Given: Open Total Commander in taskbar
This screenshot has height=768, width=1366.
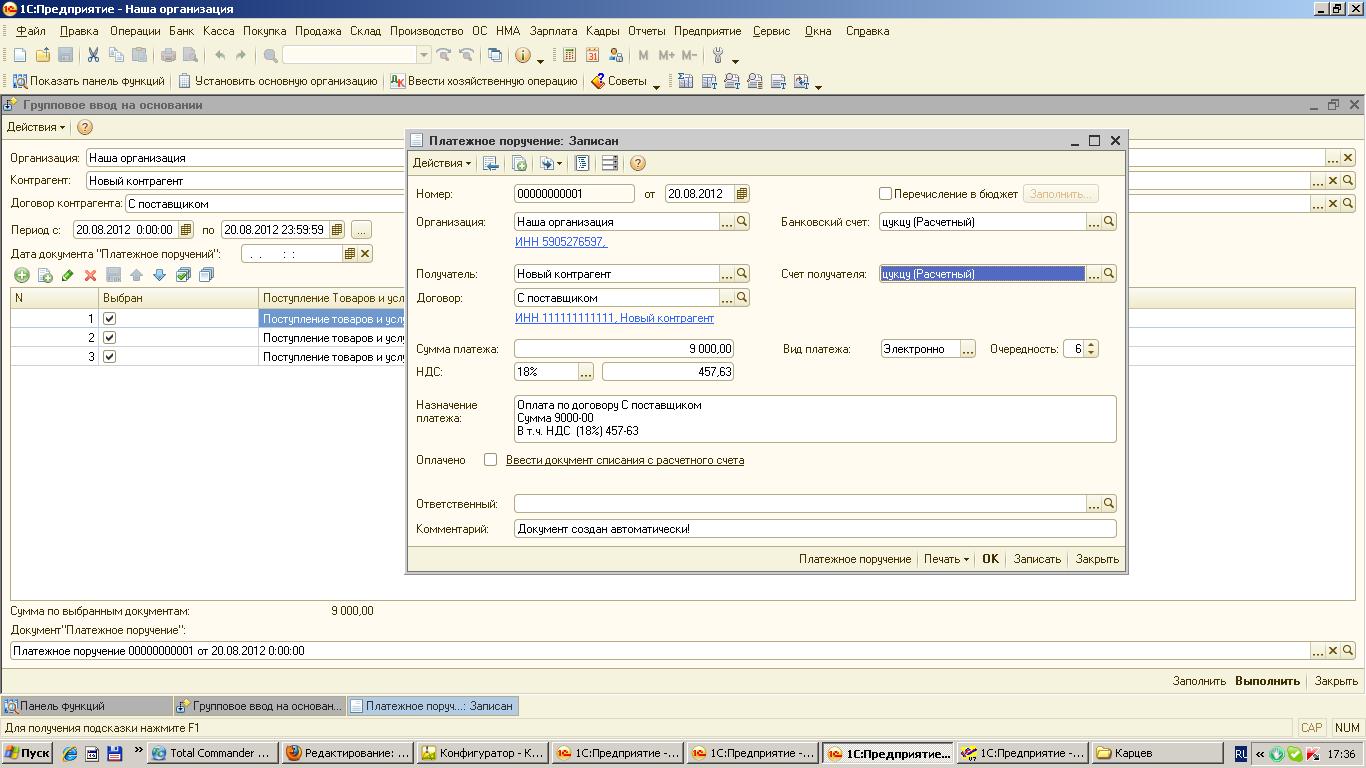Looking at the screenshot, I should pyautogui.click(x=212, y=753).
